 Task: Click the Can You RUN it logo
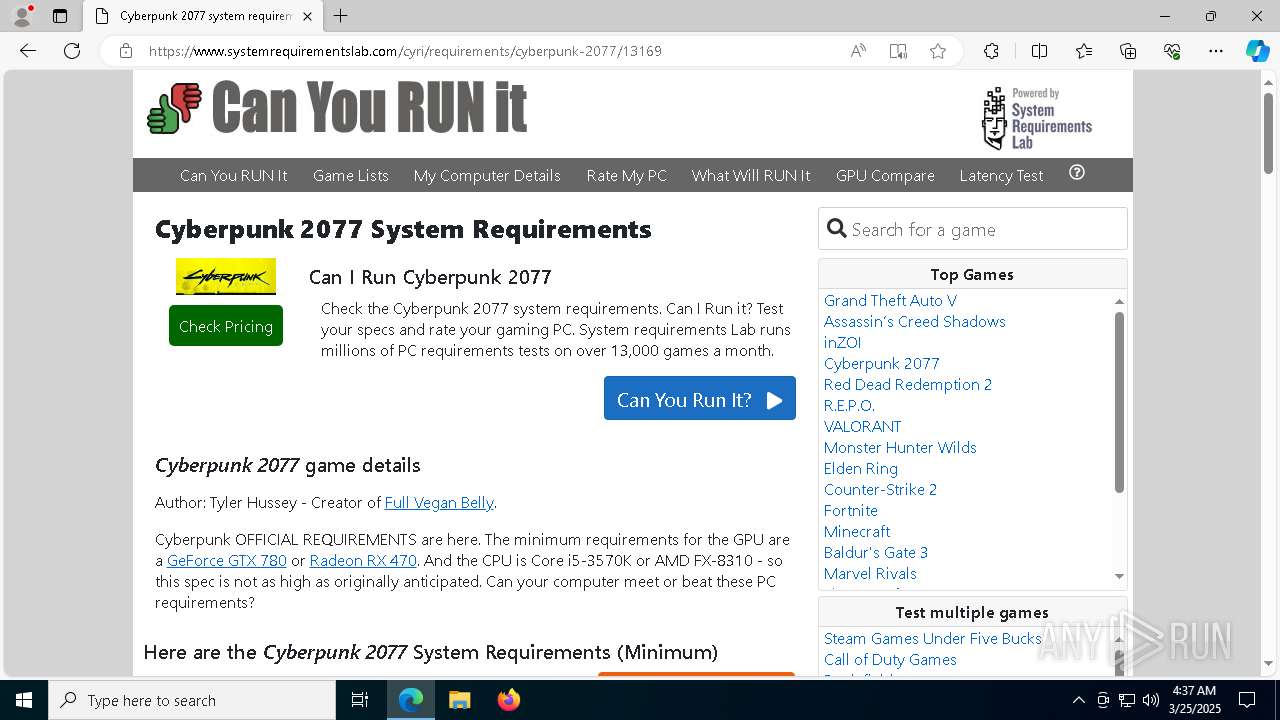click(337, 107)
